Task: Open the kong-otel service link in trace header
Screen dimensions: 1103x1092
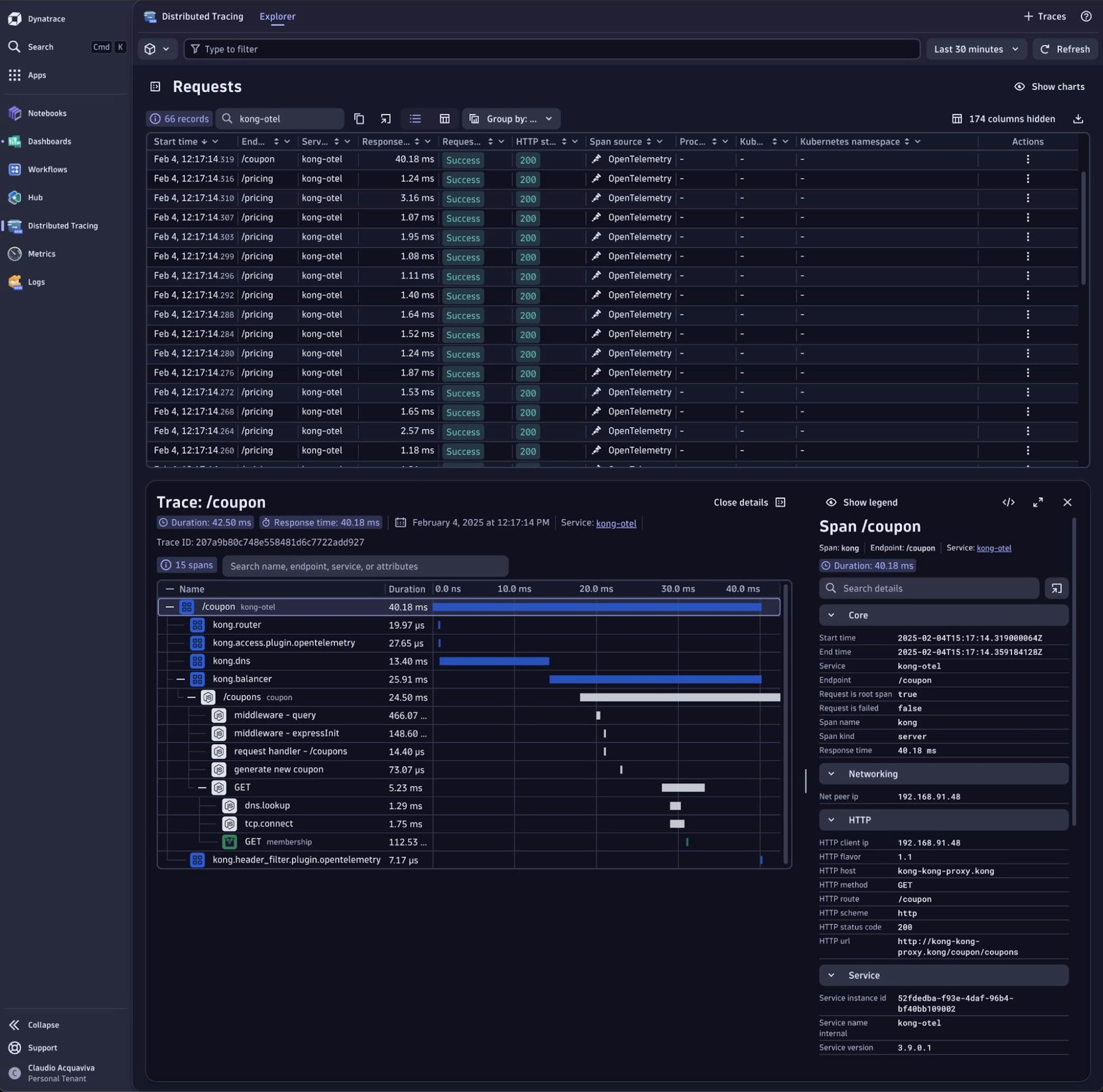Action: (x=615, y=523)
